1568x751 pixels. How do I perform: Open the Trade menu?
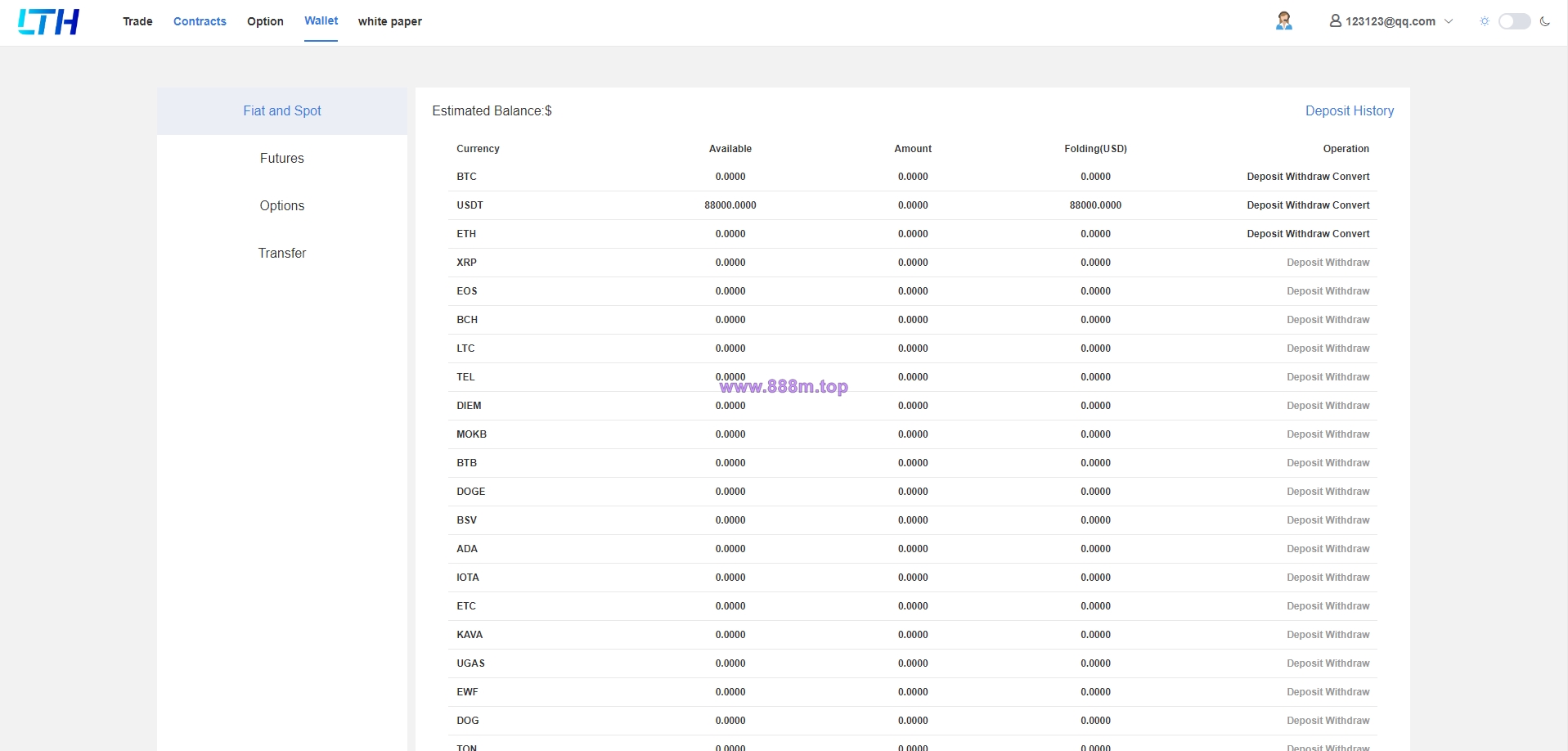coord(137,21)
